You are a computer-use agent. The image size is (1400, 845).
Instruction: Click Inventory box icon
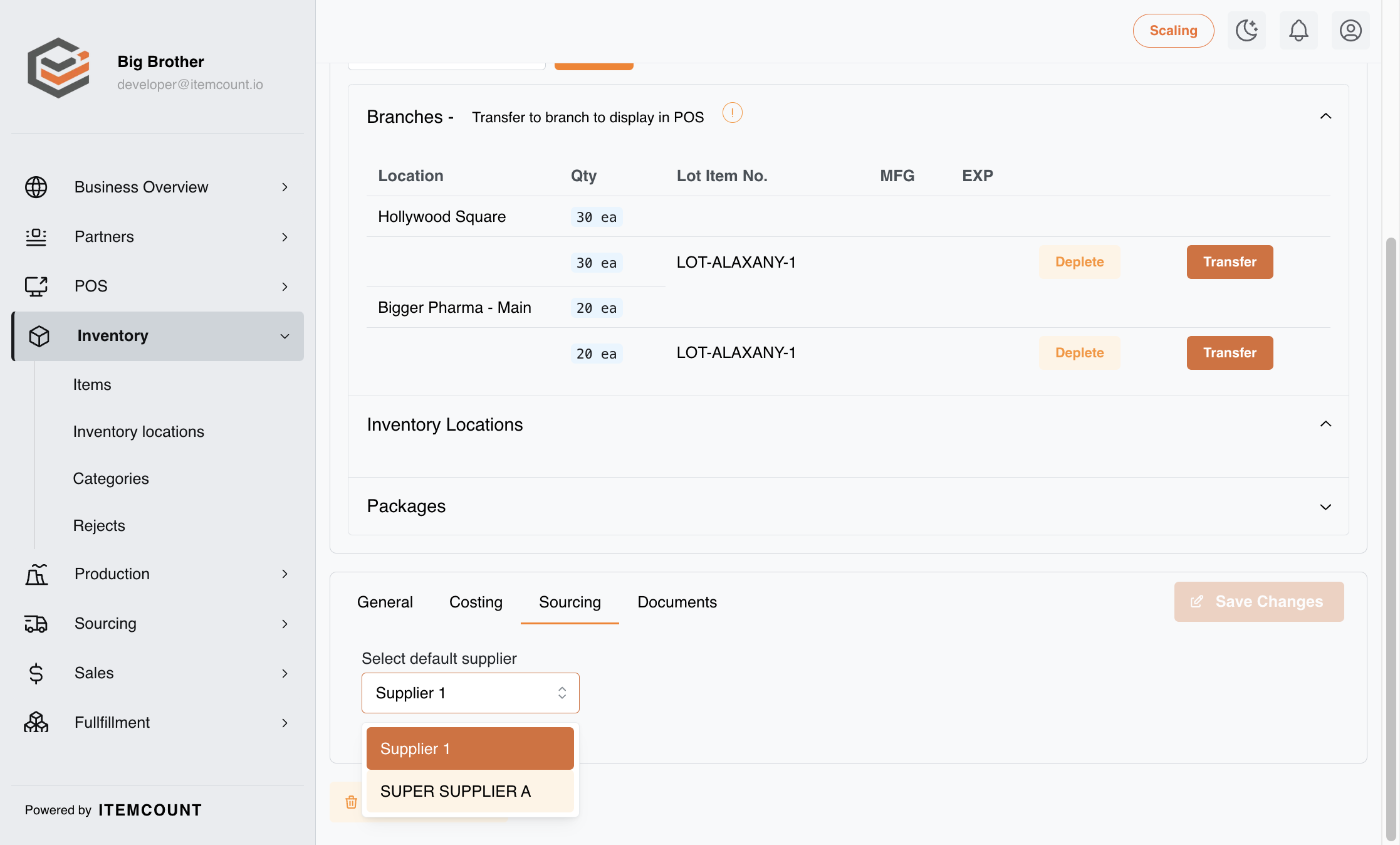(x=39, y=336)
